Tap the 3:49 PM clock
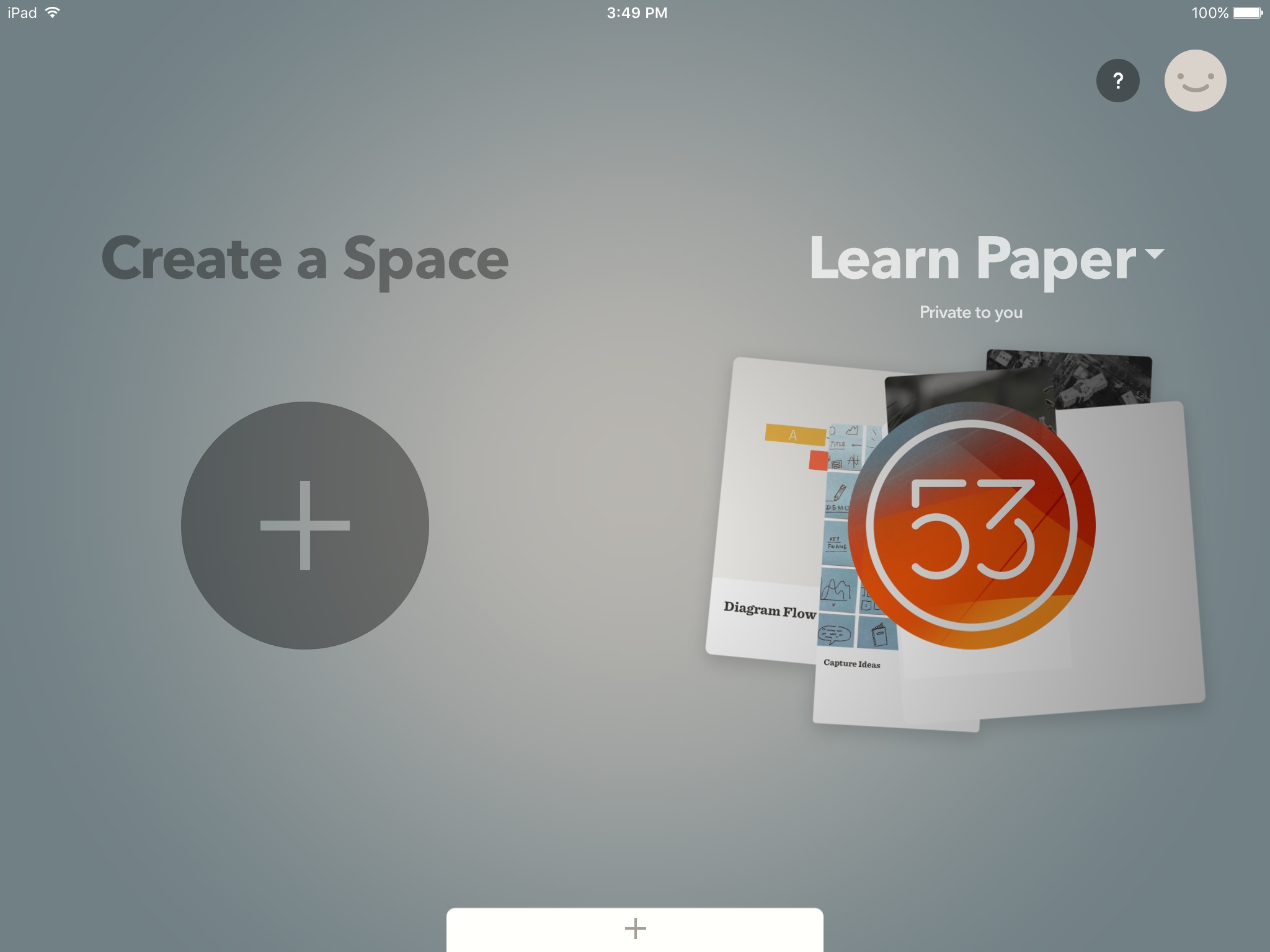This screenshot has height=952, width=1270. click(637, 12)
